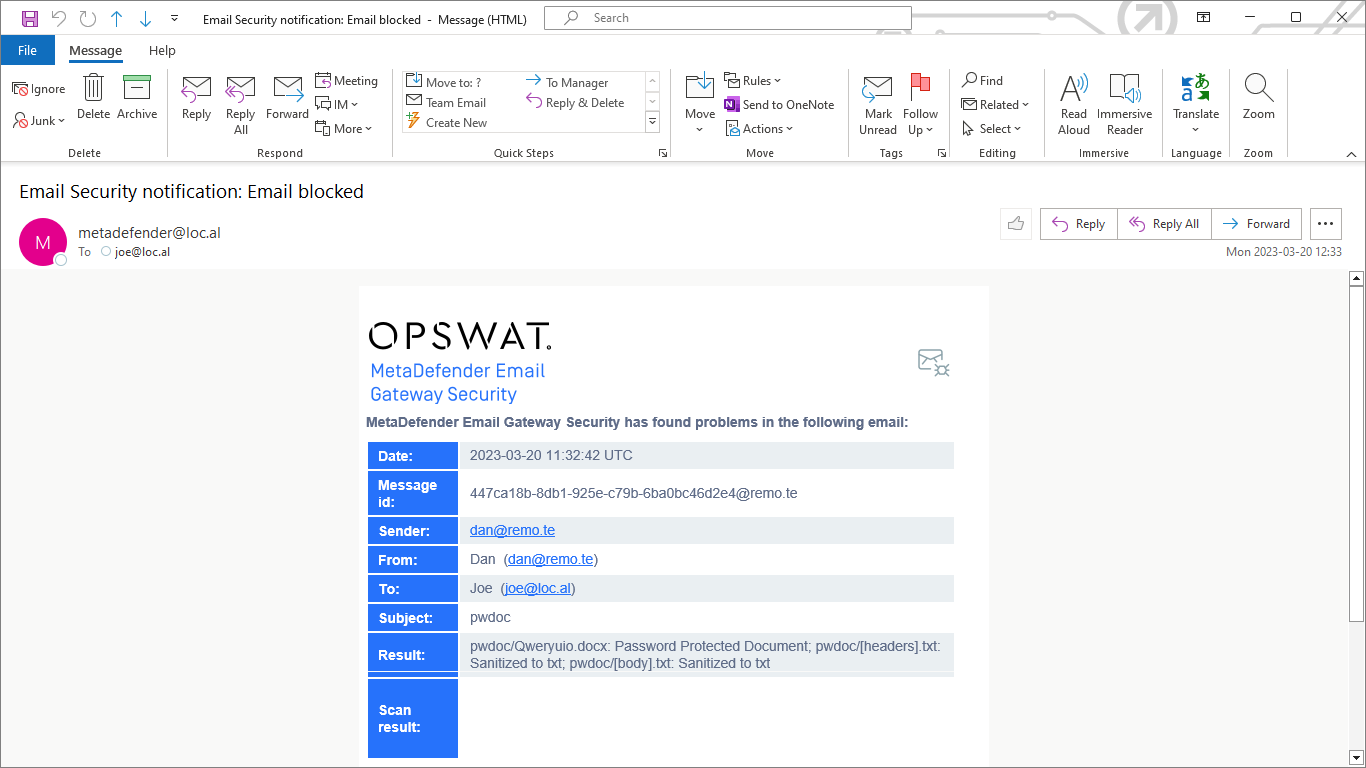Expand the Quick Steps gallery

(x=653, y=122)
